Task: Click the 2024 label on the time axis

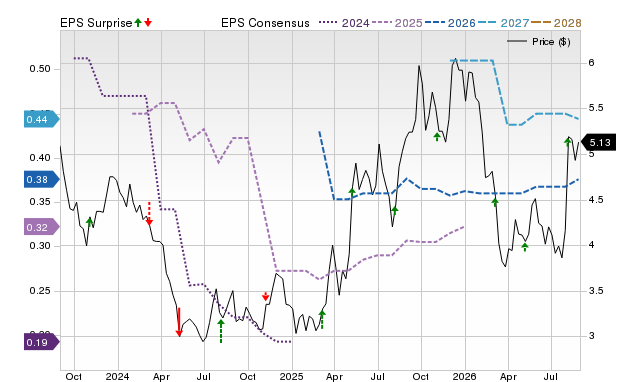Action: coord(117,376)
